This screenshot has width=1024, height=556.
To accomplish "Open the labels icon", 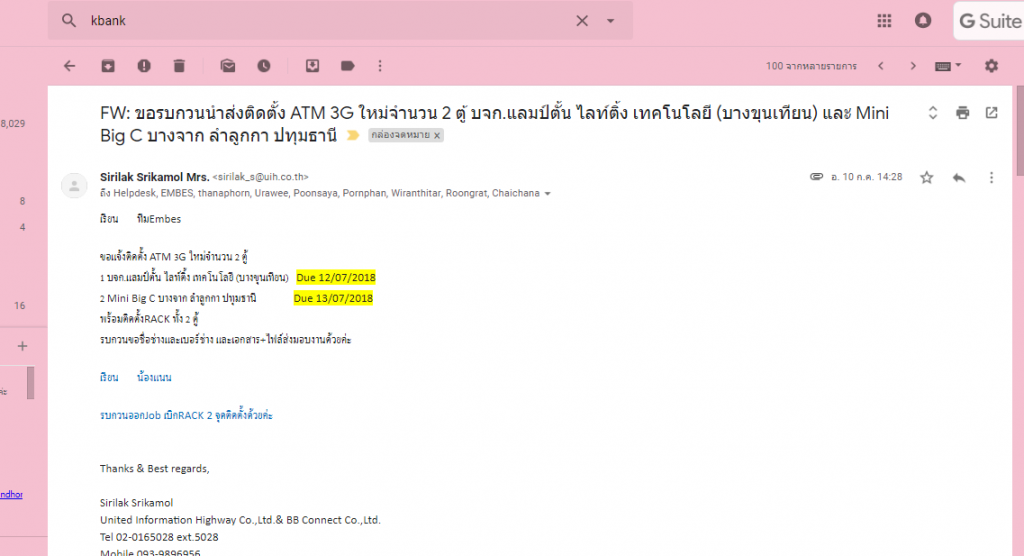I will tap(347, 66).
